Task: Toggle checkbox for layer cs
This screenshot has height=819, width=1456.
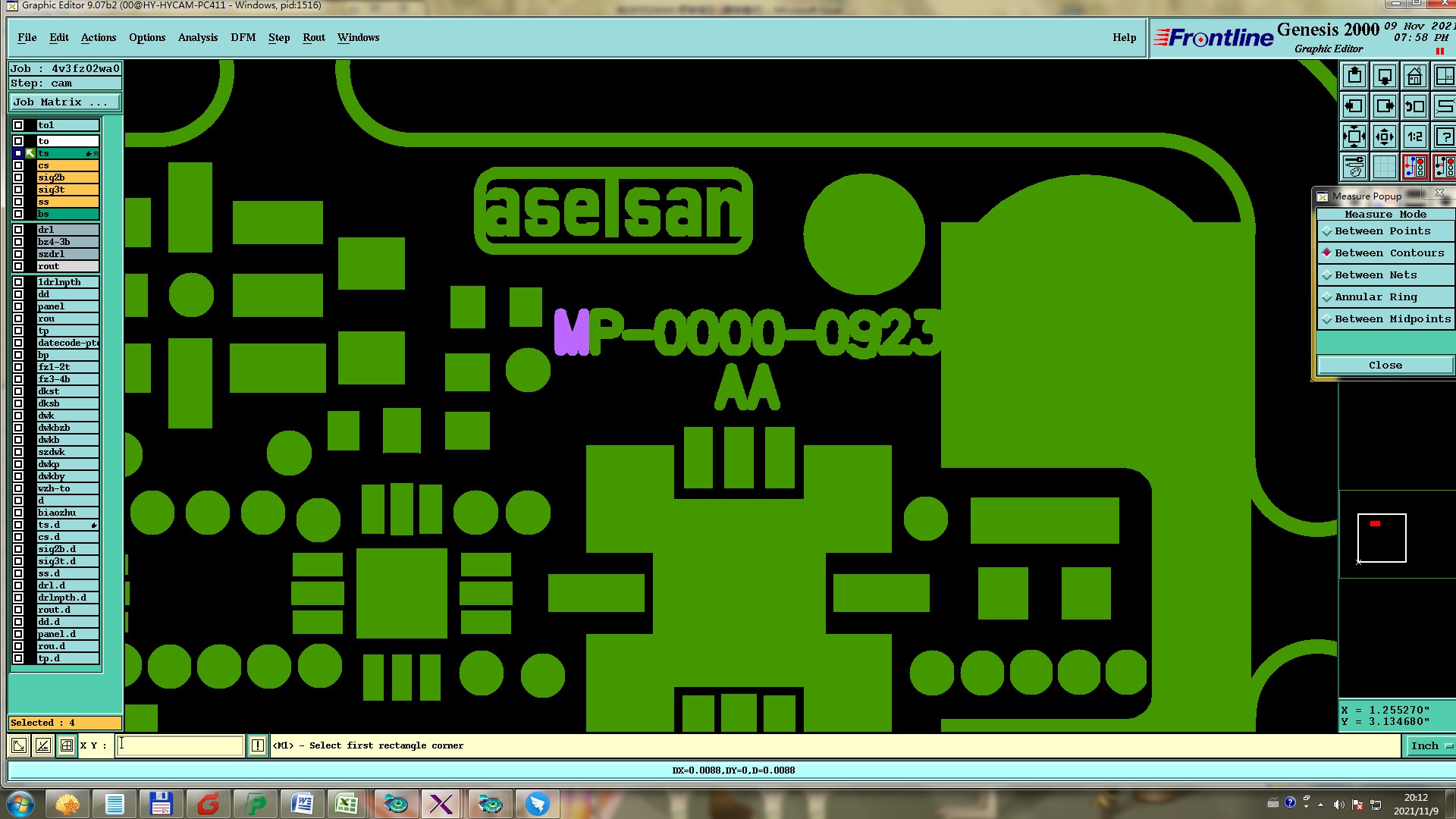Action: (18, 165)
